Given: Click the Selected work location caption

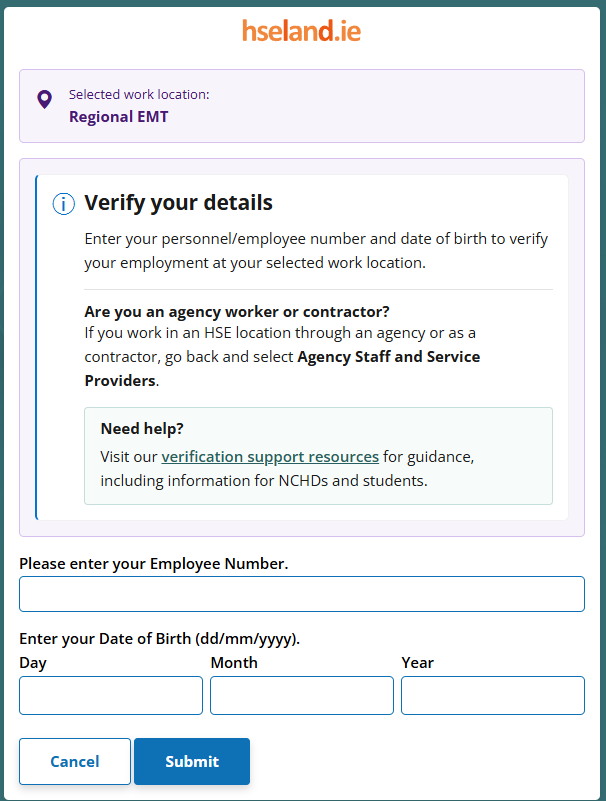Looking at the screenshot, I should 139,95.
